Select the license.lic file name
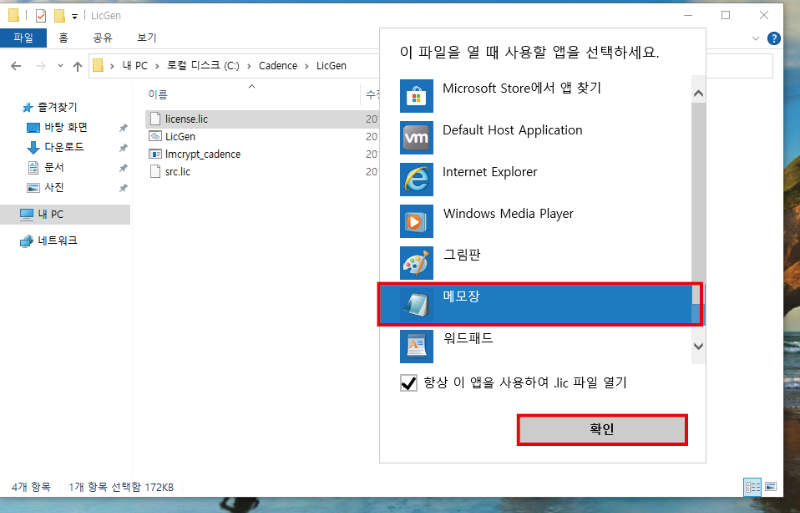This screenshot has height=513, width=800. tap(186, 119)
